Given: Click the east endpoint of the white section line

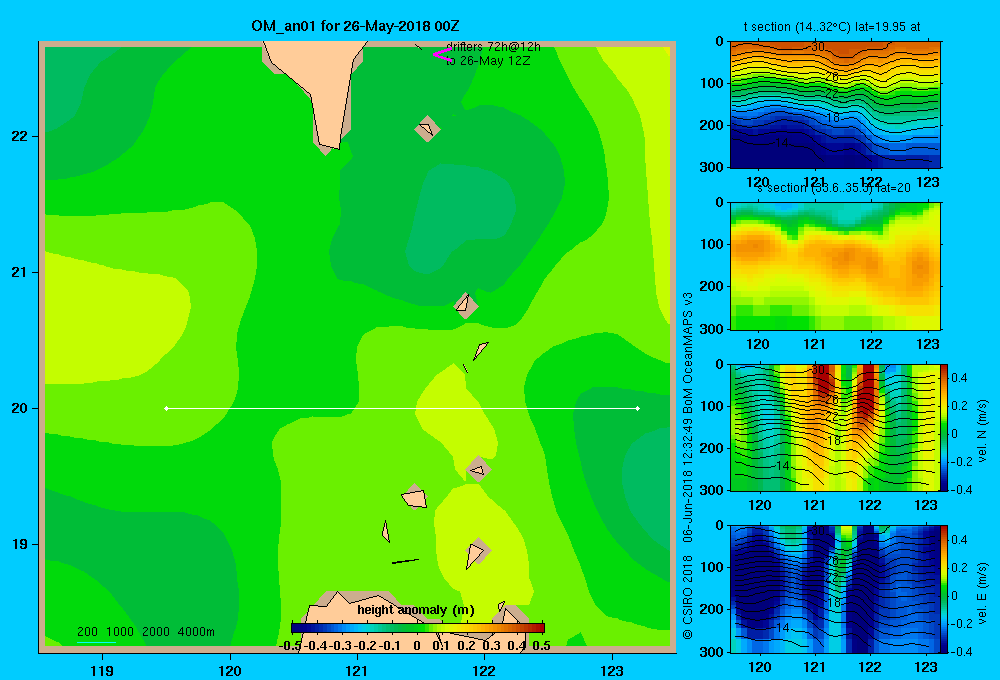Looking at the screenshot, I should [x=638, y=408].
